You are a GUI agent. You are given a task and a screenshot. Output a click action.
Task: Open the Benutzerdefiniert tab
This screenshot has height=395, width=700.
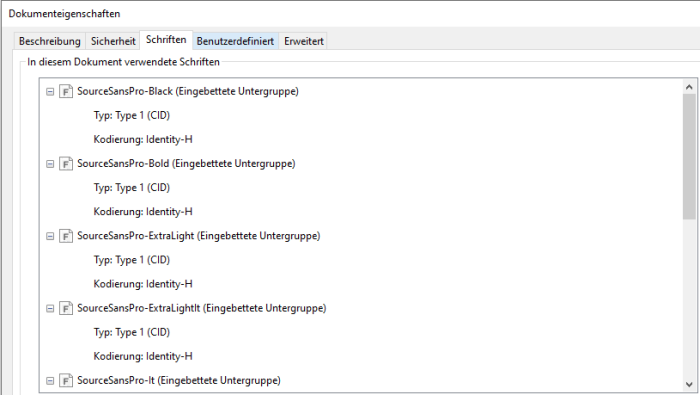(235, 41)
